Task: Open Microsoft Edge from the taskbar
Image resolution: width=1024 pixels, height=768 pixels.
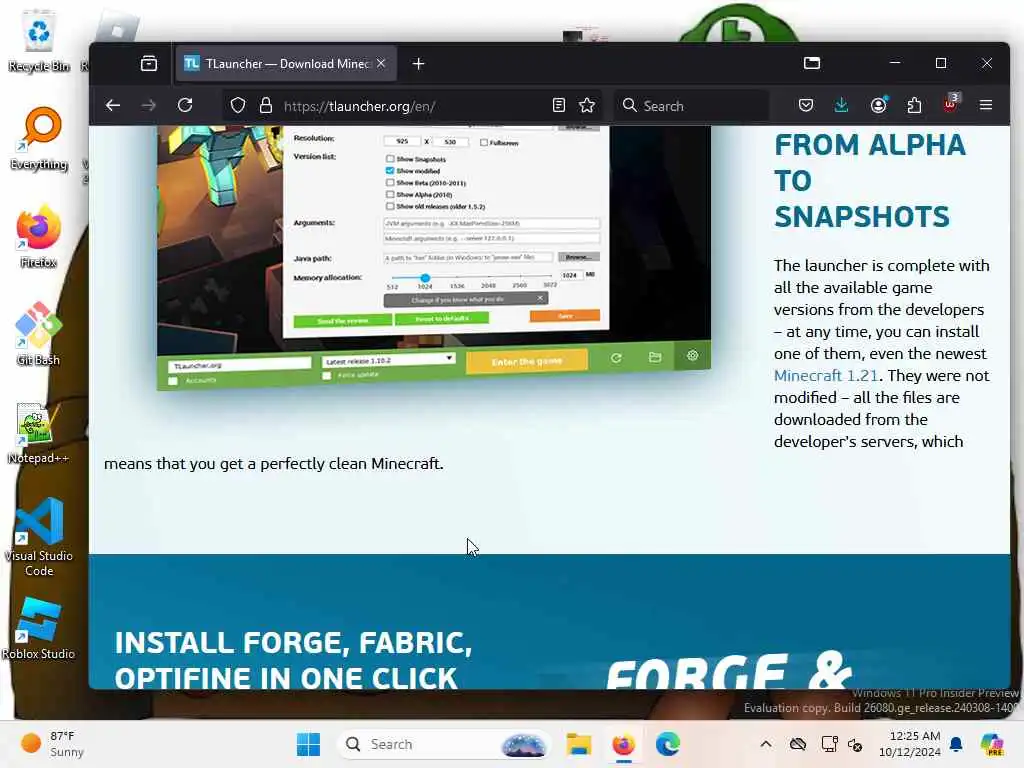Action: coord(667,744)
